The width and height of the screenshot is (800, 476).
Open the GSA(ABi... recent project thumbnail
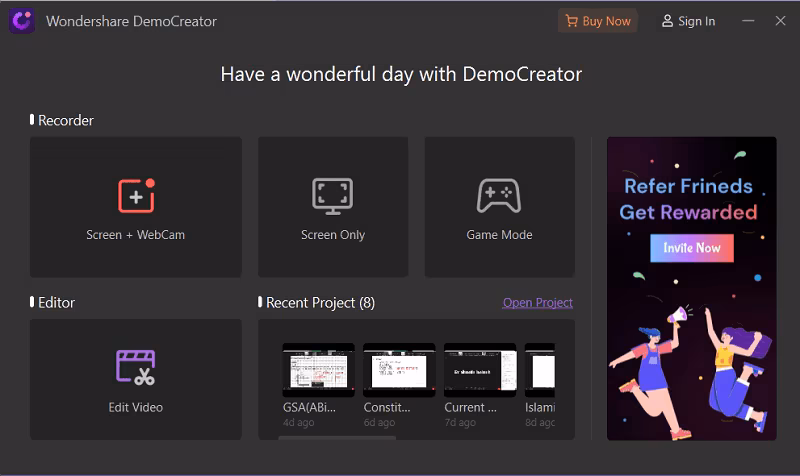tap(318, 370)
